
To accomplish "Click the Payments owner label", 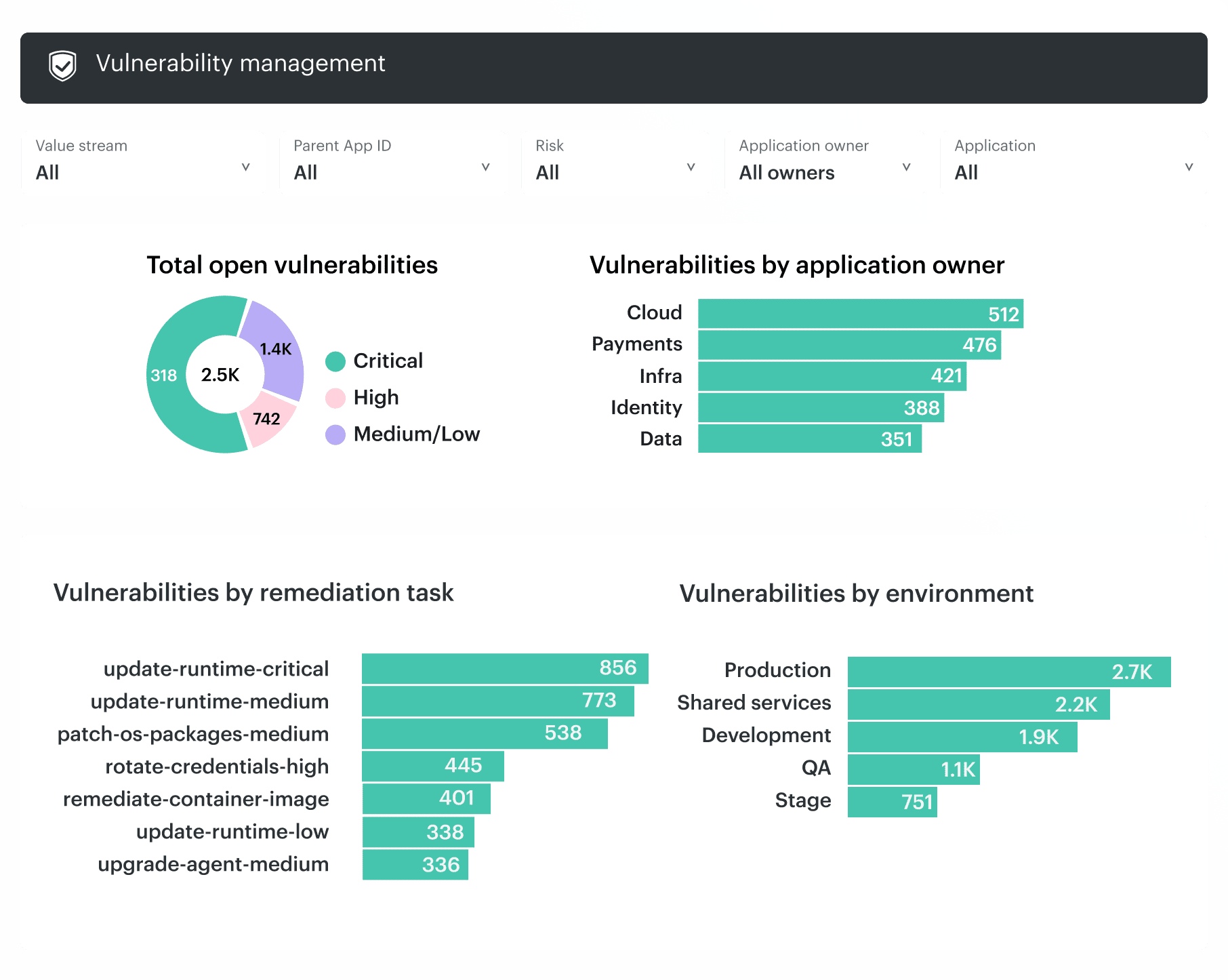I will [x=637, y=344].
